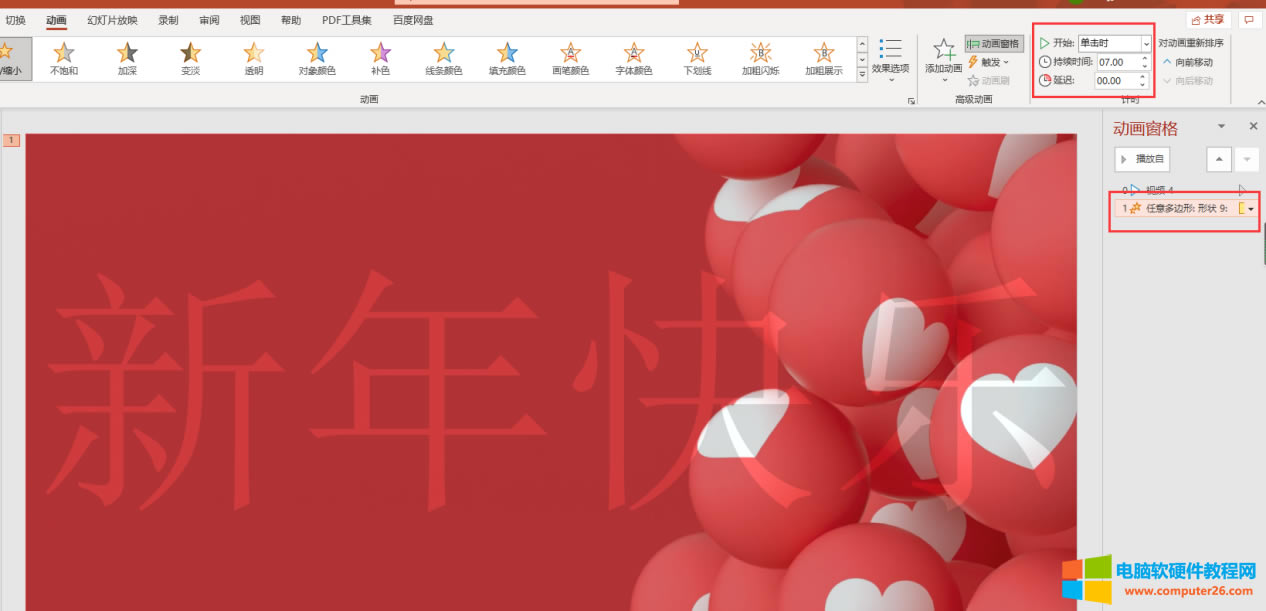Apply the 补色 (Complementary Color) animation

tap(380, 59)
